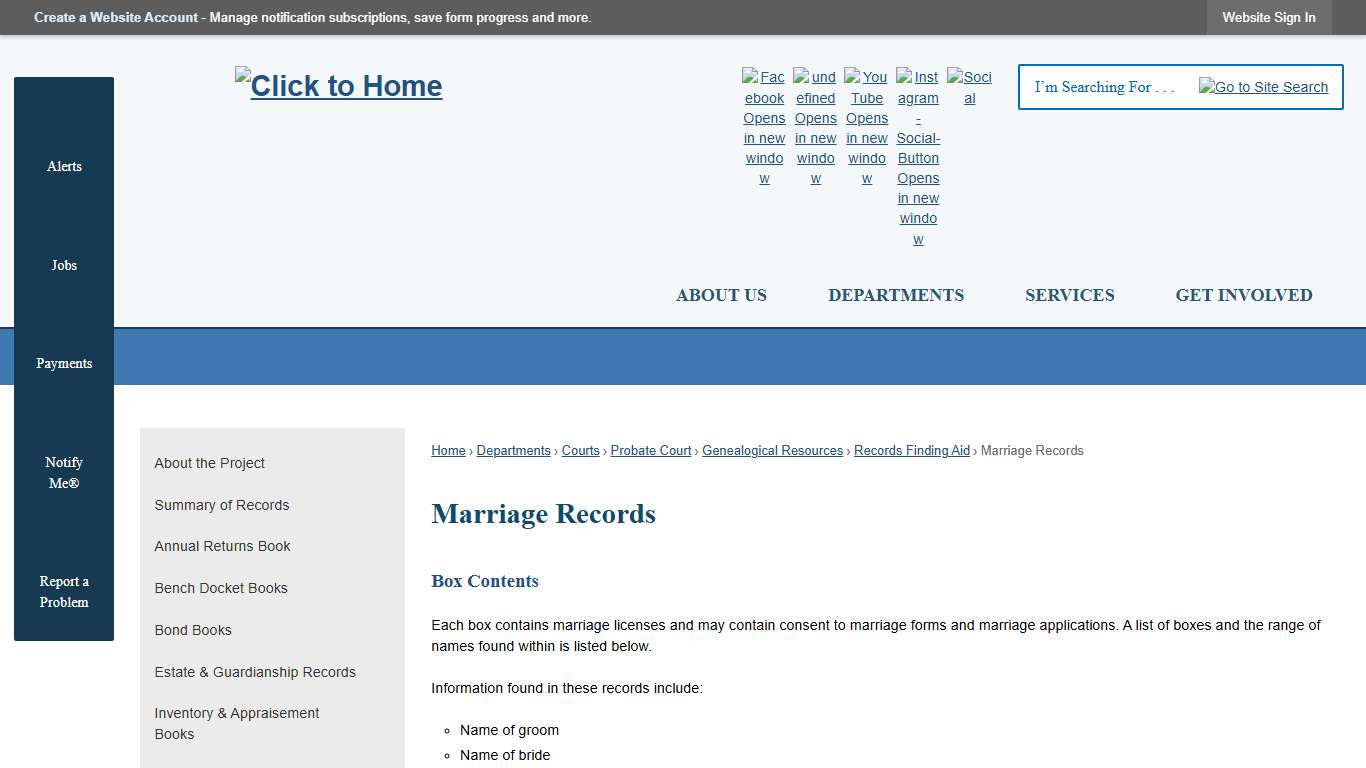Open the Create a Website Account link

coord(115,17)
